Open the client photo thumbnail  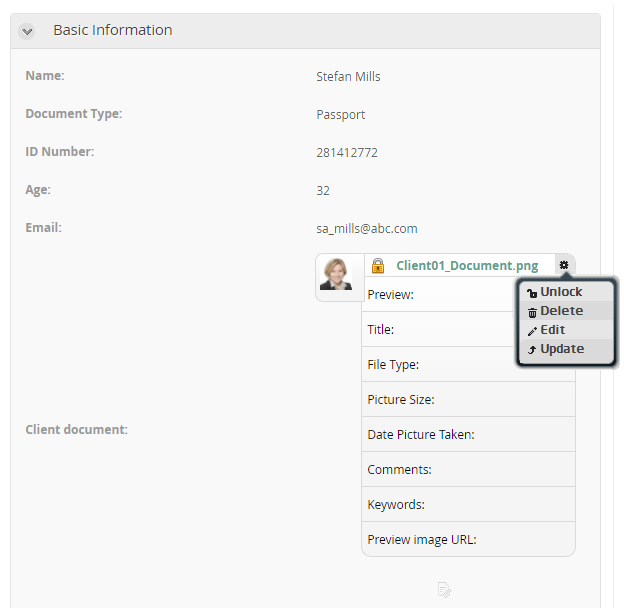(336, 274)
